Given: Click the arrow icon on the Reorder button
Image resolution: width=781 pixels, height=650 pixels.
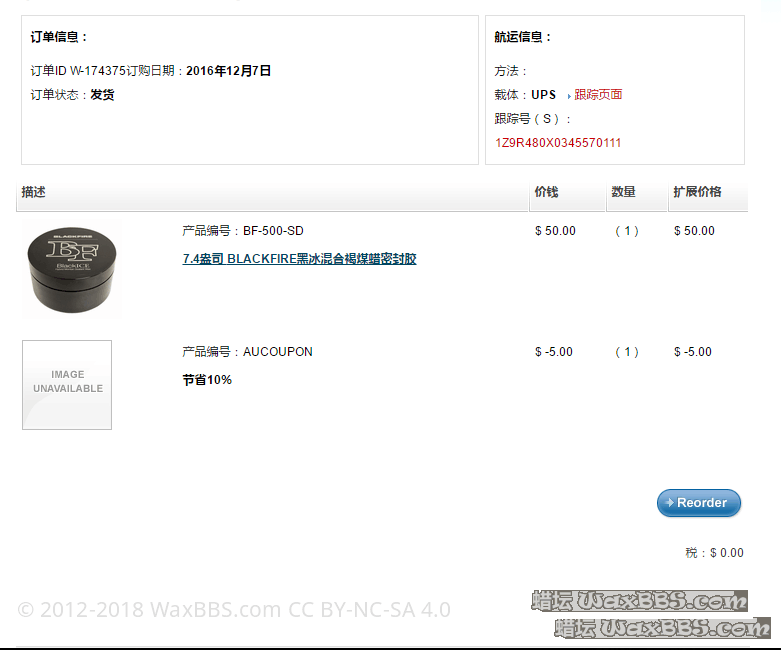Looking at the screenshot, I should [x=670, y=503].
